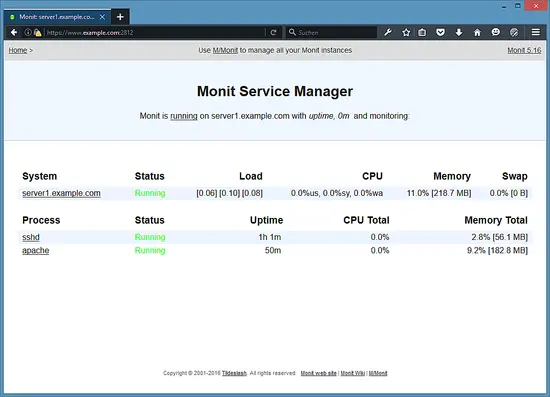Open server1.example.com system details
550x397 pixels.
tap(61, 193)
